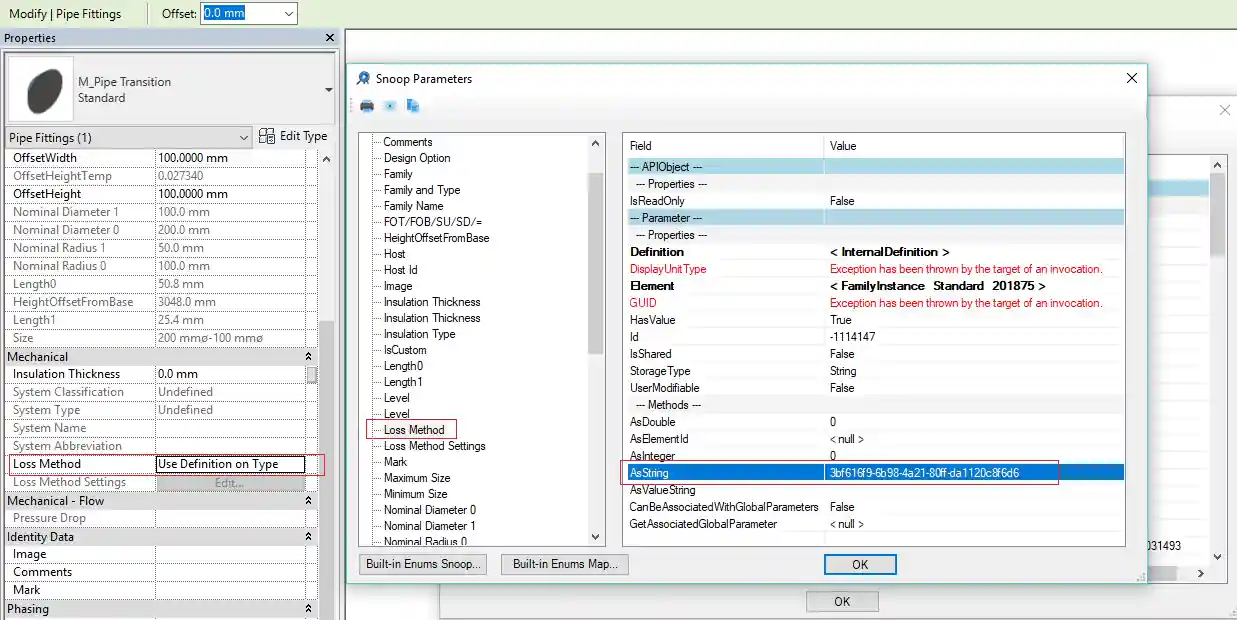
Task: Click the Loss Method value field
Action: coord(230,464)
